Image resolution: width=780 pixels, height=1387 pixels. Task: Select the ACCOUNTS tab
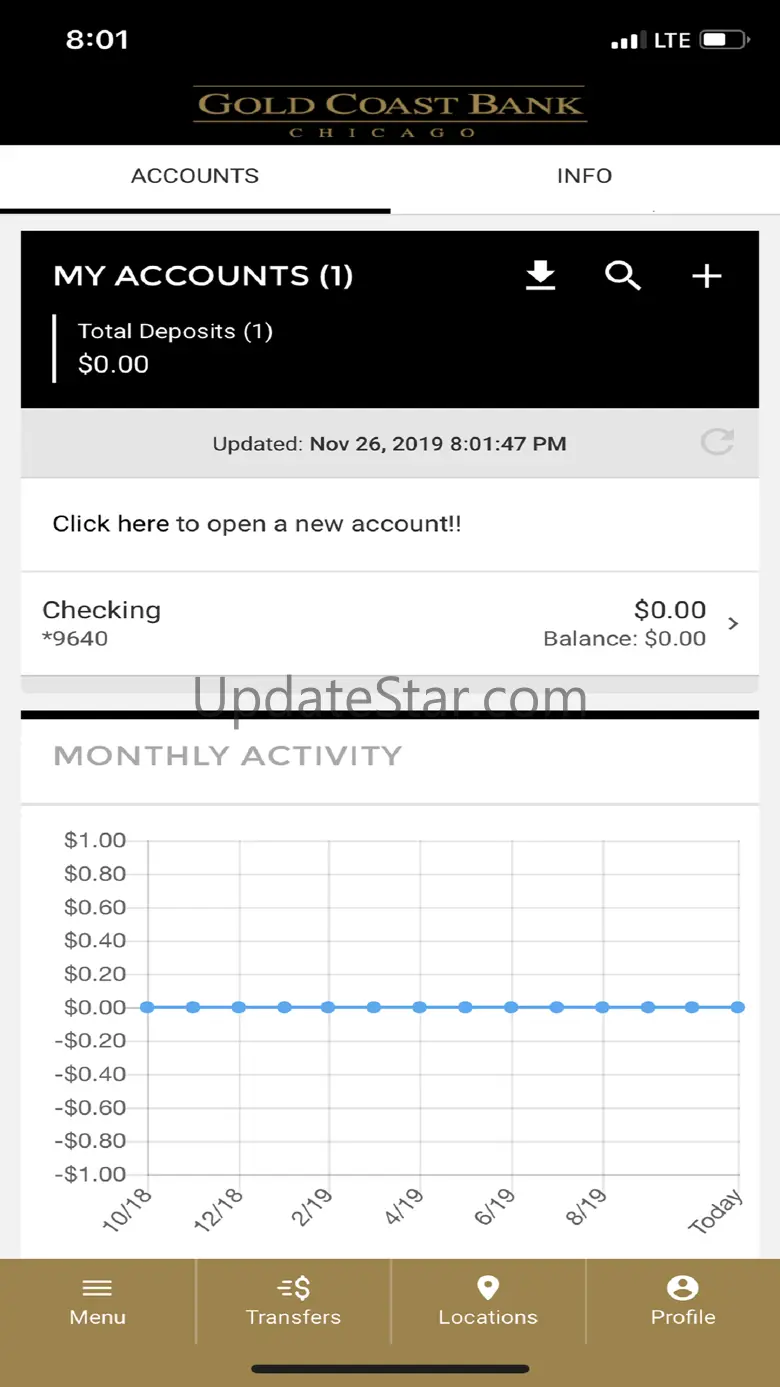195,176
